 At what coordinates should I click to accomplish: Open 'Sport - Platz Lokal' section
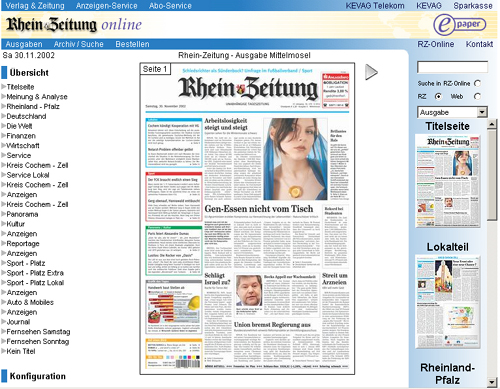click(x=35, y=283)
